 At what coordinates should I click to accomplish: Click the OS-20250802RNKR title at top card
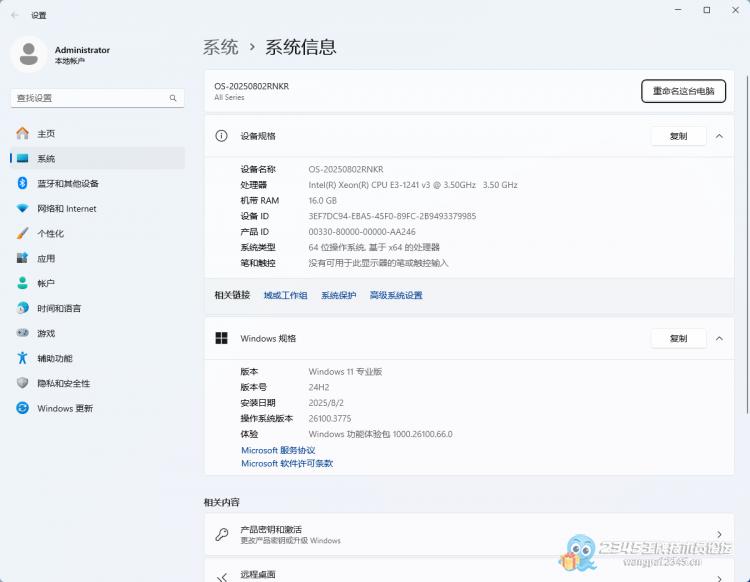click(x=252, y=86)
